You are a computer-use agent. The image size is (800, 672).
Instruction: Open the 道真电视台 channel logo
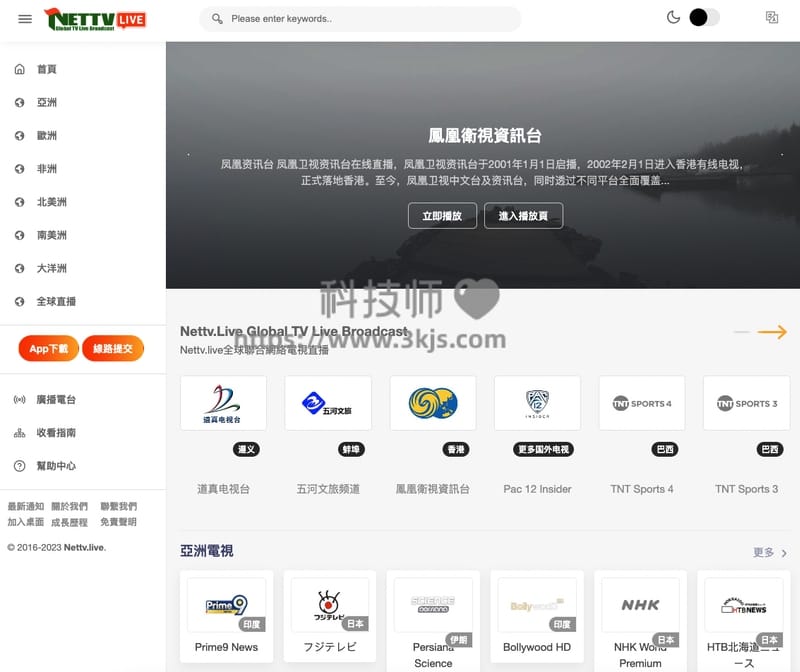[223, 403]
